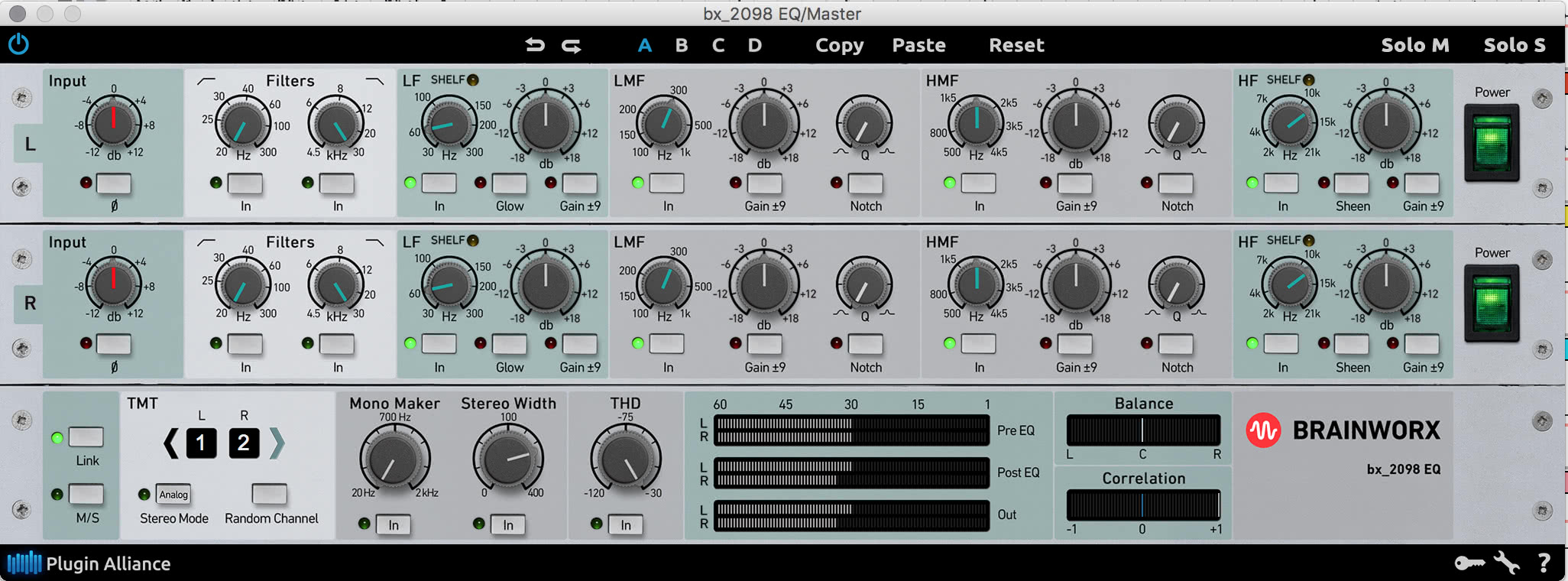
Task: Toggle the R channel HMF Notch button
Action: click(1176, 345)
